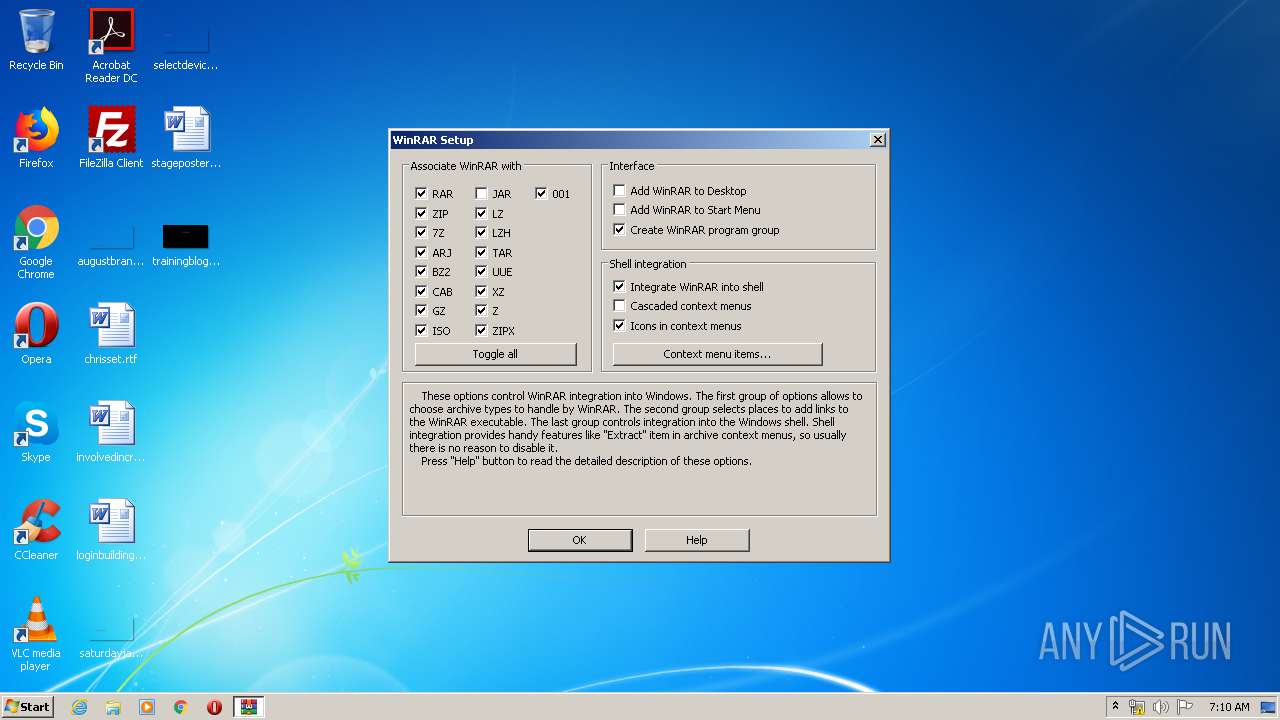Viewport: 1280px width, 720px height.
Task: Uncheck the XZ association checkbox
Action: point(481,291)
